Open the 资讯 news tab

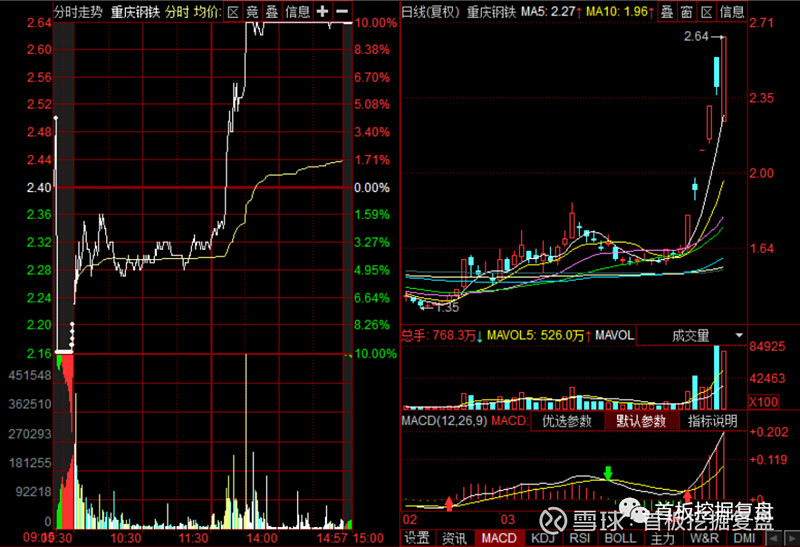tap(454, 538)
